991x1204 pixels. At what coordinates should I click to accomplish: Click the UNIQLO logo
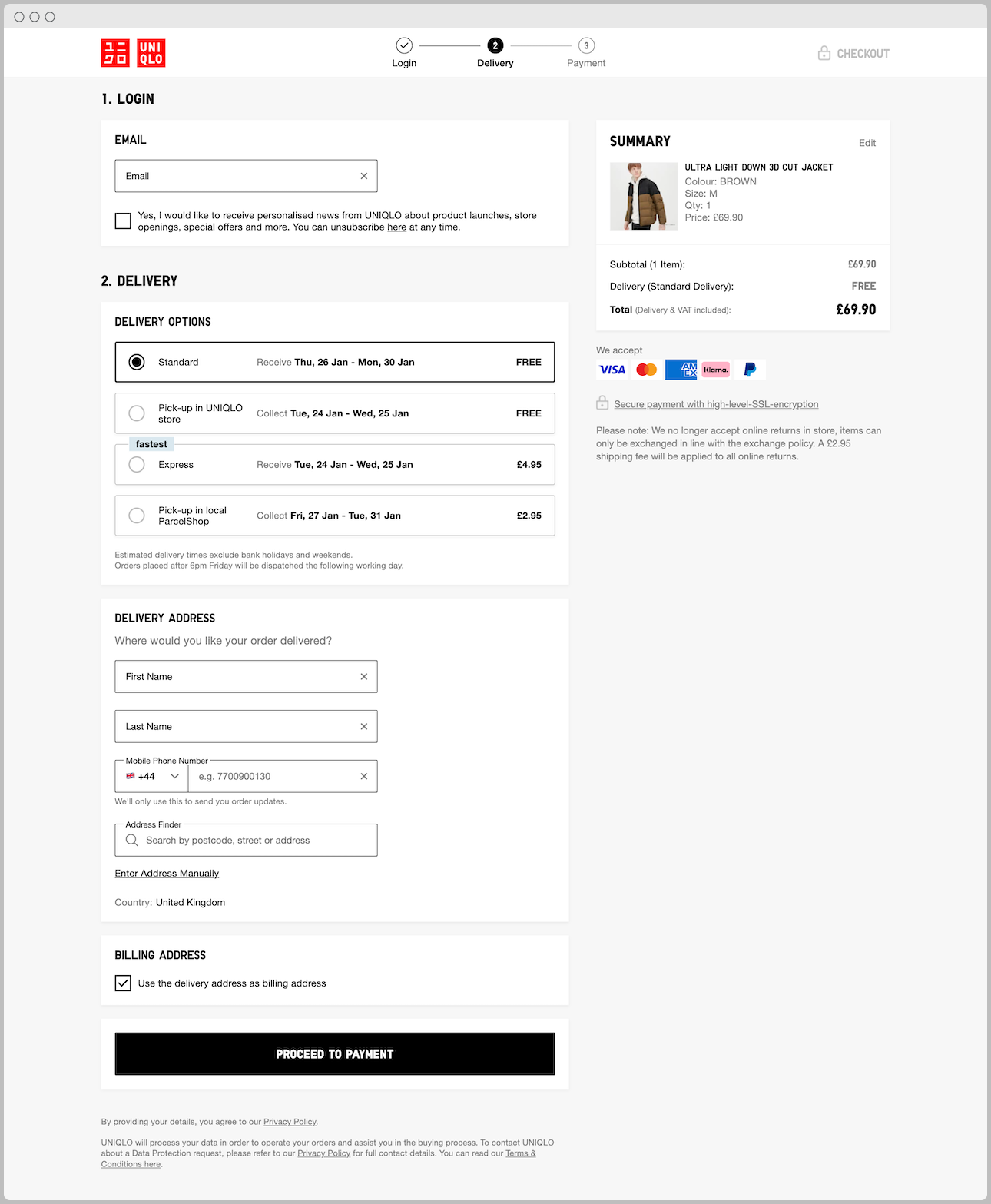point(132,53)
